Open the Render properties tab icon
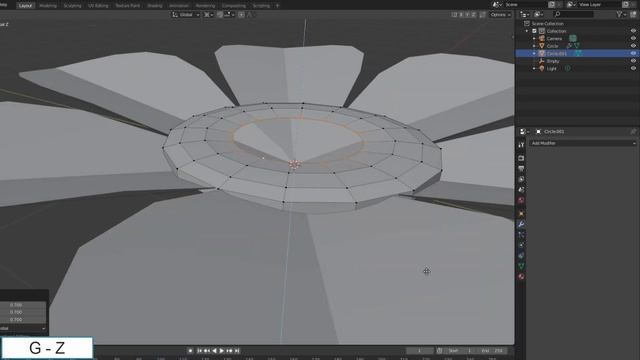Viewport: 640px width, 360px height. click(x=521, y=158)
